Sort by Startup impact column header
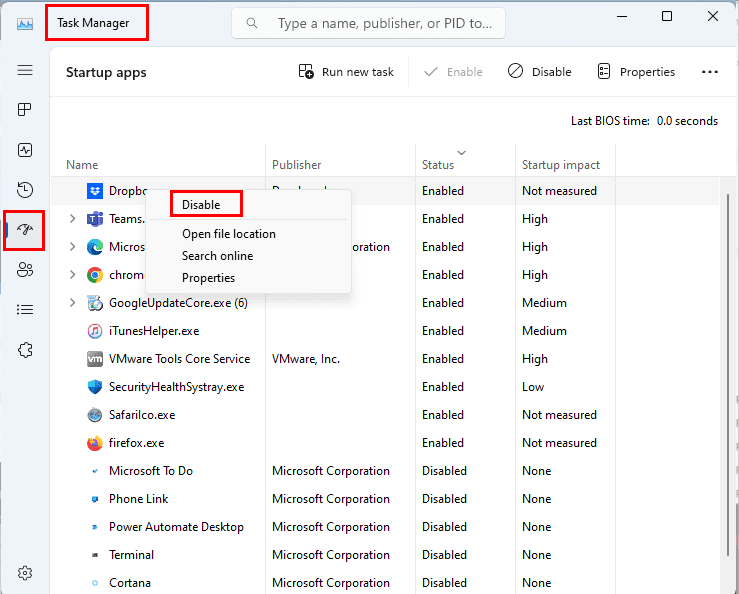 pyautogui.click(x=560, y=165)
